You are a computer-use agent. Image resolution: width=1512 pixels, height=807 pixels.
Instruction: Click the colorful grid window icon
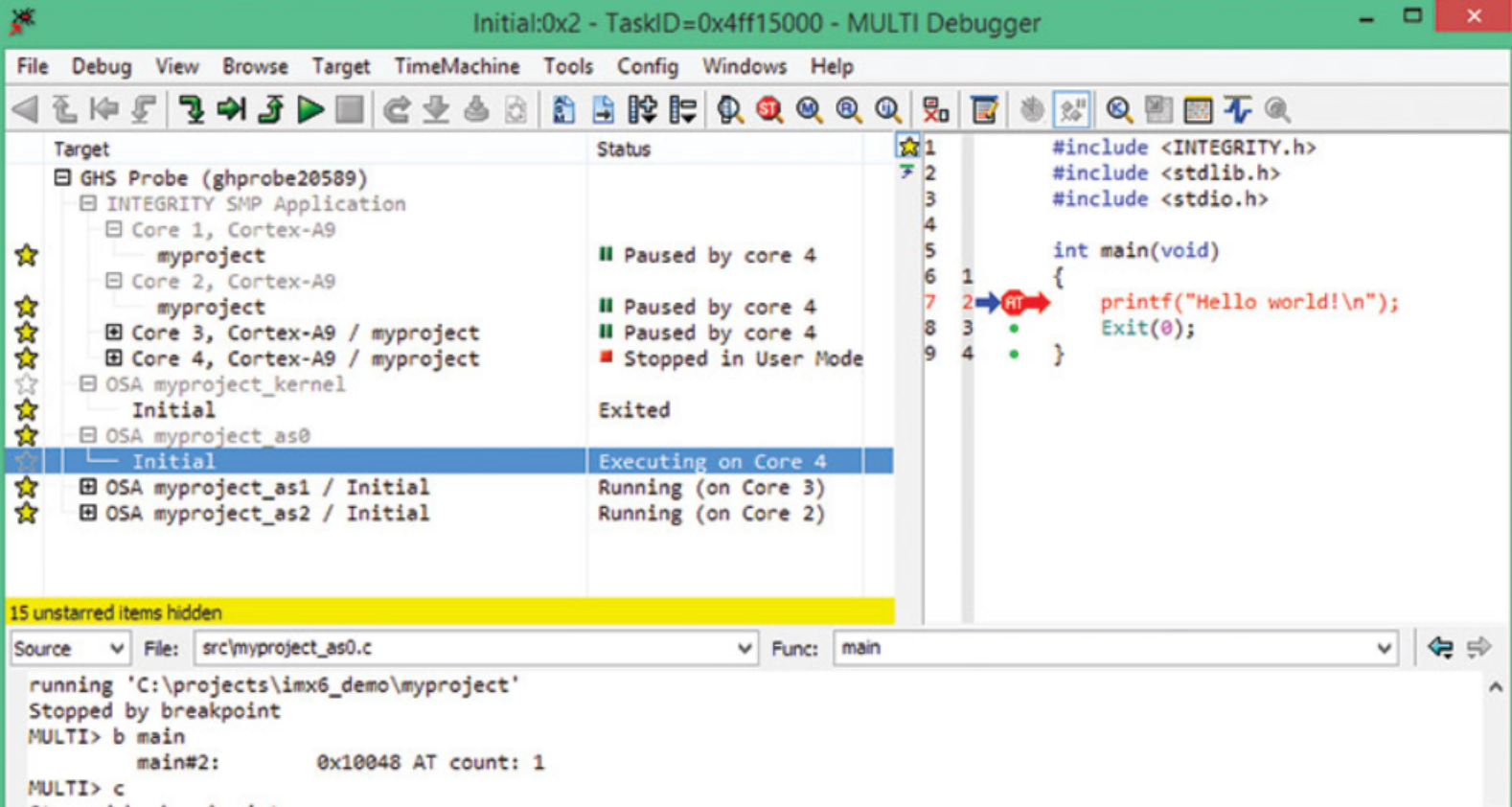coord(1198,109)
